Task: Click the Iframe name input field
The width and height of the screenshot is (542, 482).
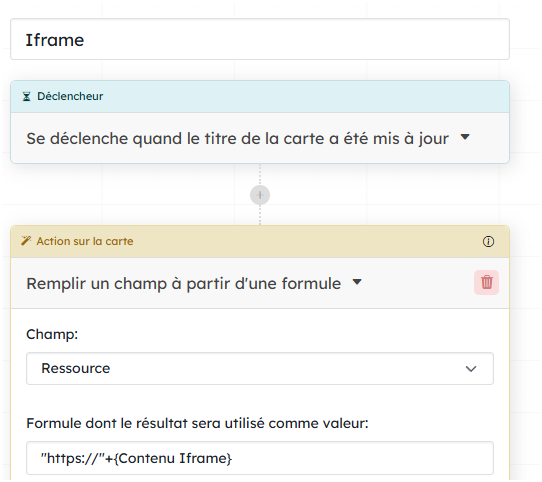Action: 260,39
